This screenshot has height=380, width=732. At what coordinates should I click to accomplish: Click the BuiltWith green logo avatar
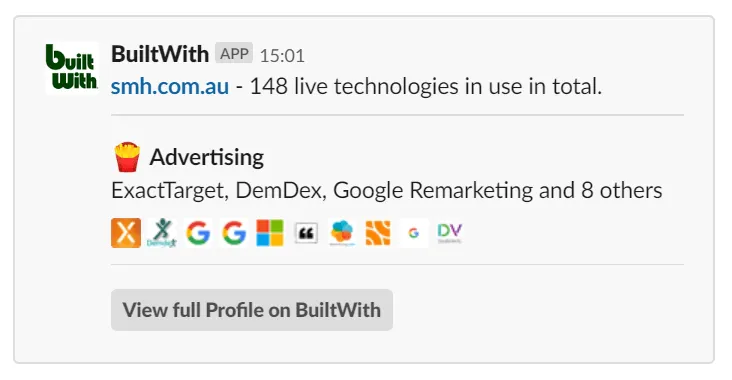pyautogui.click(x=72, y=68)
